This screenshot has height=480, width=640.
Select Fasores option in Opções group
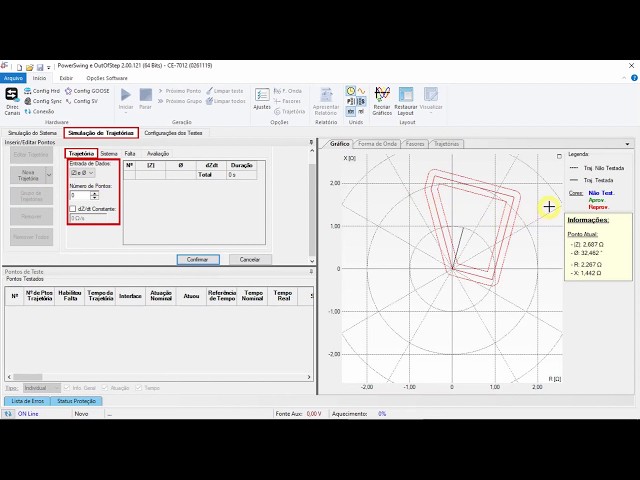pos(287,101)
